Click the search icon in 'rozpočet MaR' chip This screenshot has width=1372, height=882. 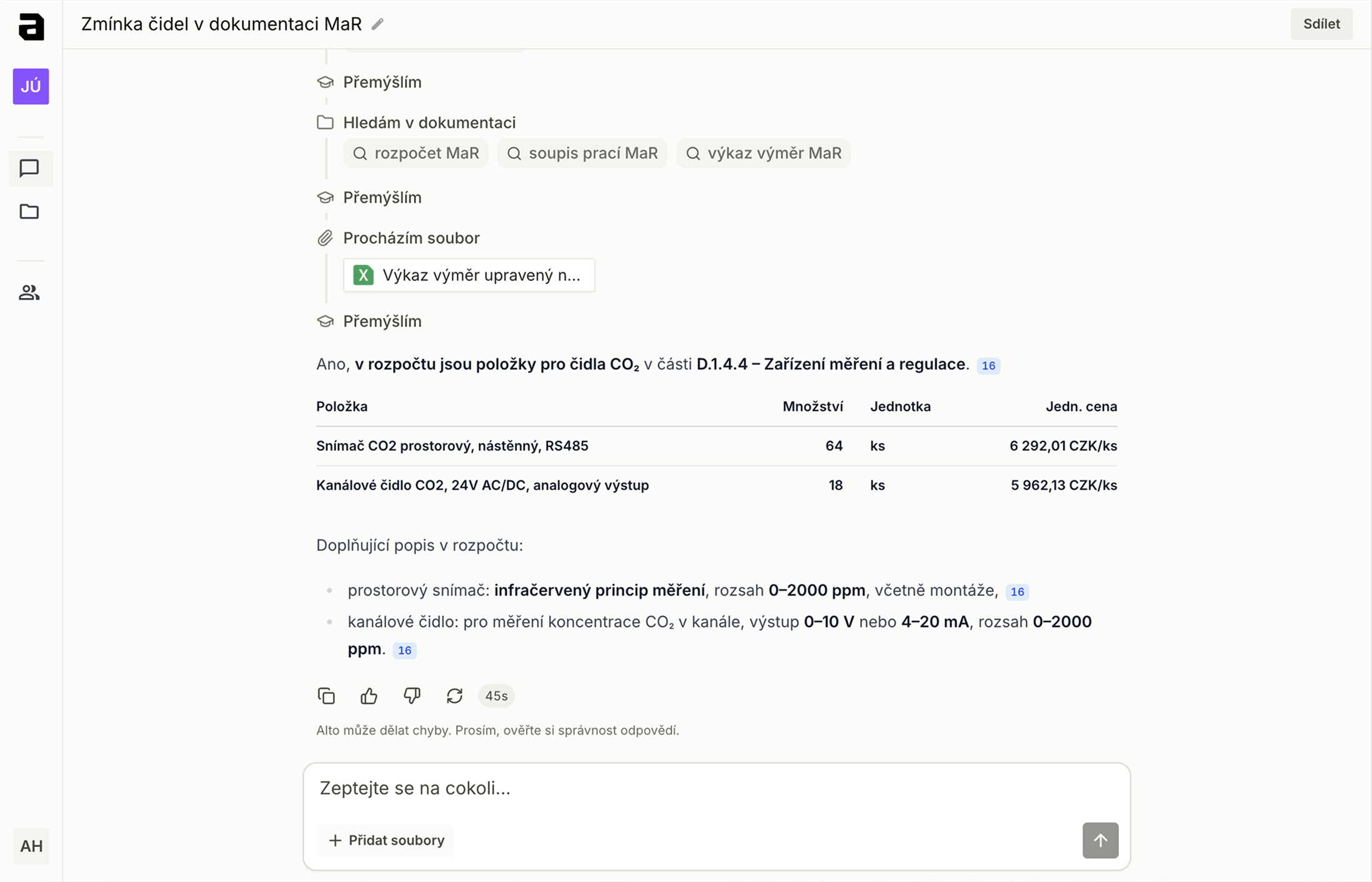click(360, 154)
